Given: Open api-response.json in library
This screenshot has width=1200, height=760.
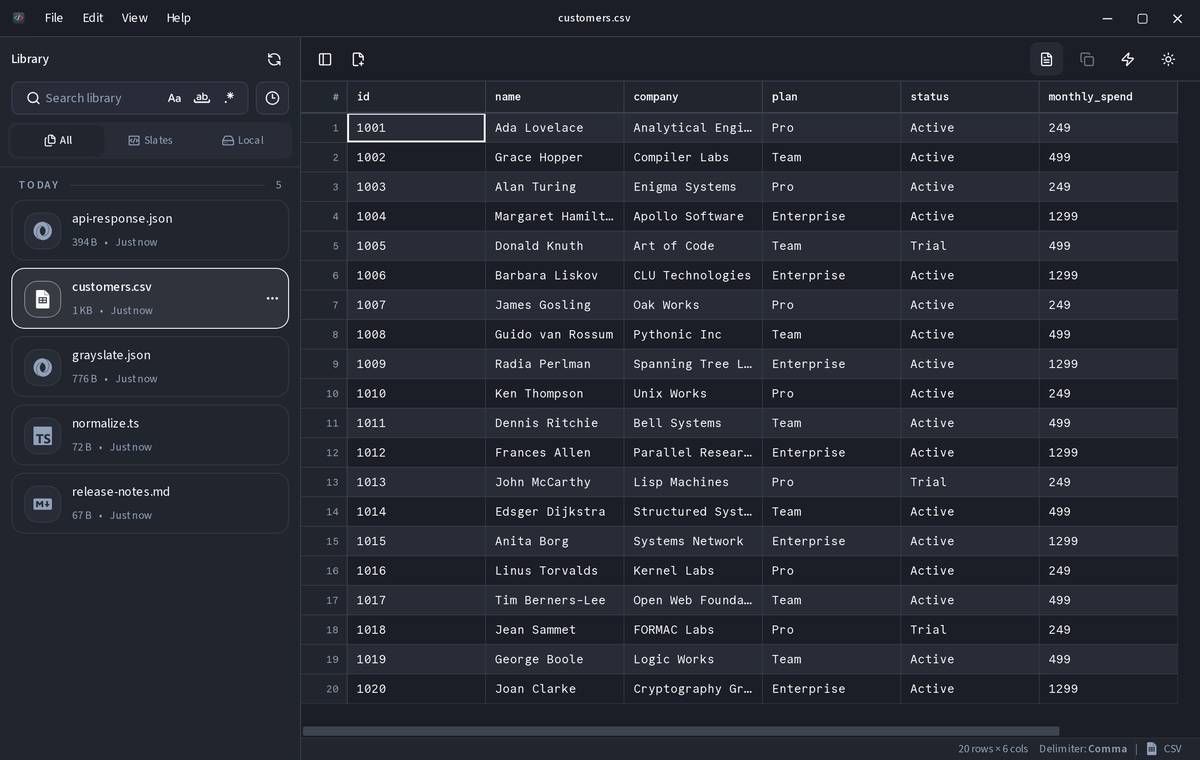Looking at the screenshot, I should [x=150, y=230].
